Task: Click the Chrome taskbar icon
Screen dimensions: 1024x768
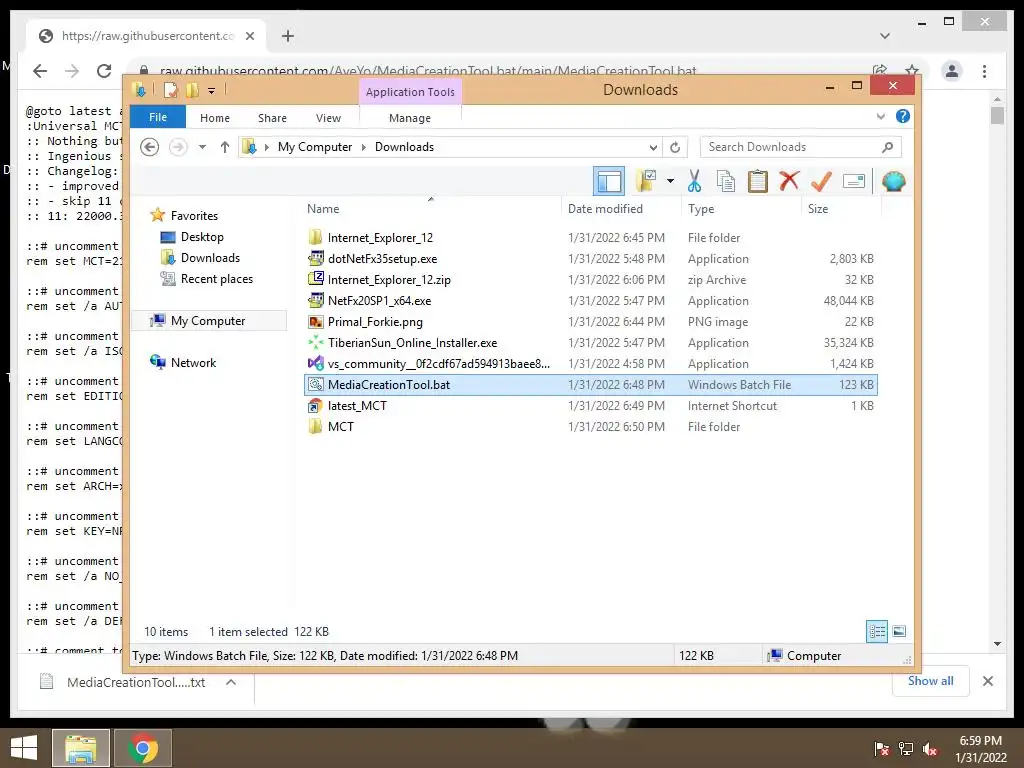Action: coord(142,748)
